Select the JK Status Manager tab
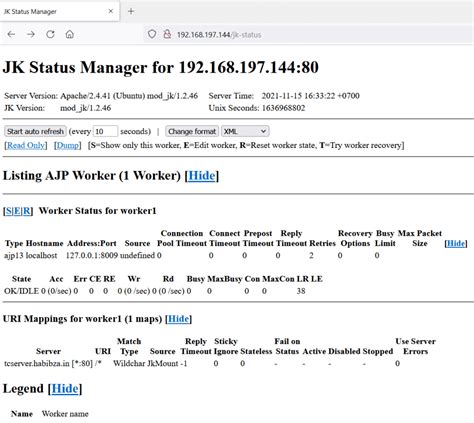This screenshot has height=423, width=474. click(59, 11)
